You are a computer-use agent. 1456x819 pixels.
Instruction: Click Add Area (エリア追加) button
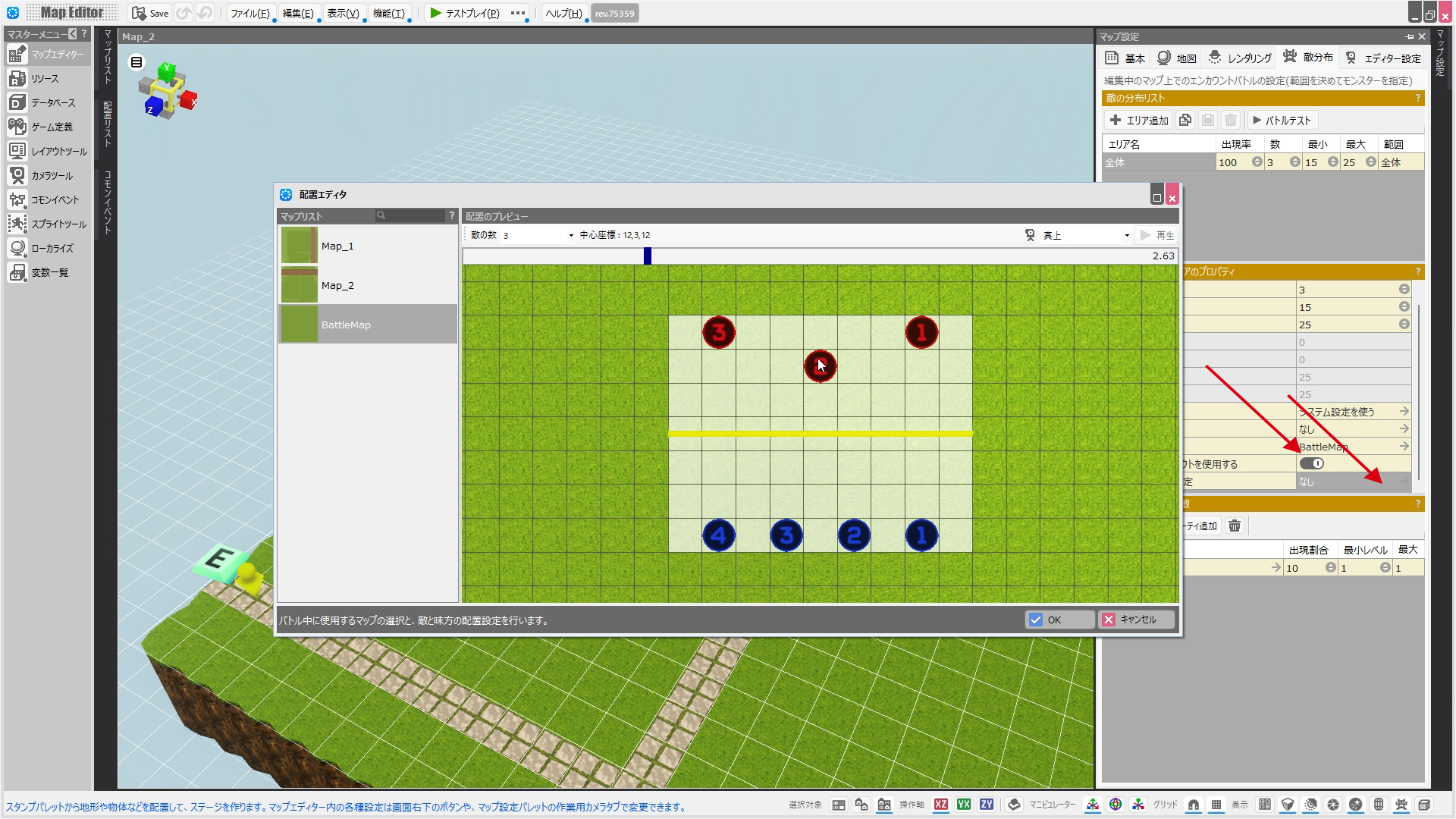click(1139, 120)
